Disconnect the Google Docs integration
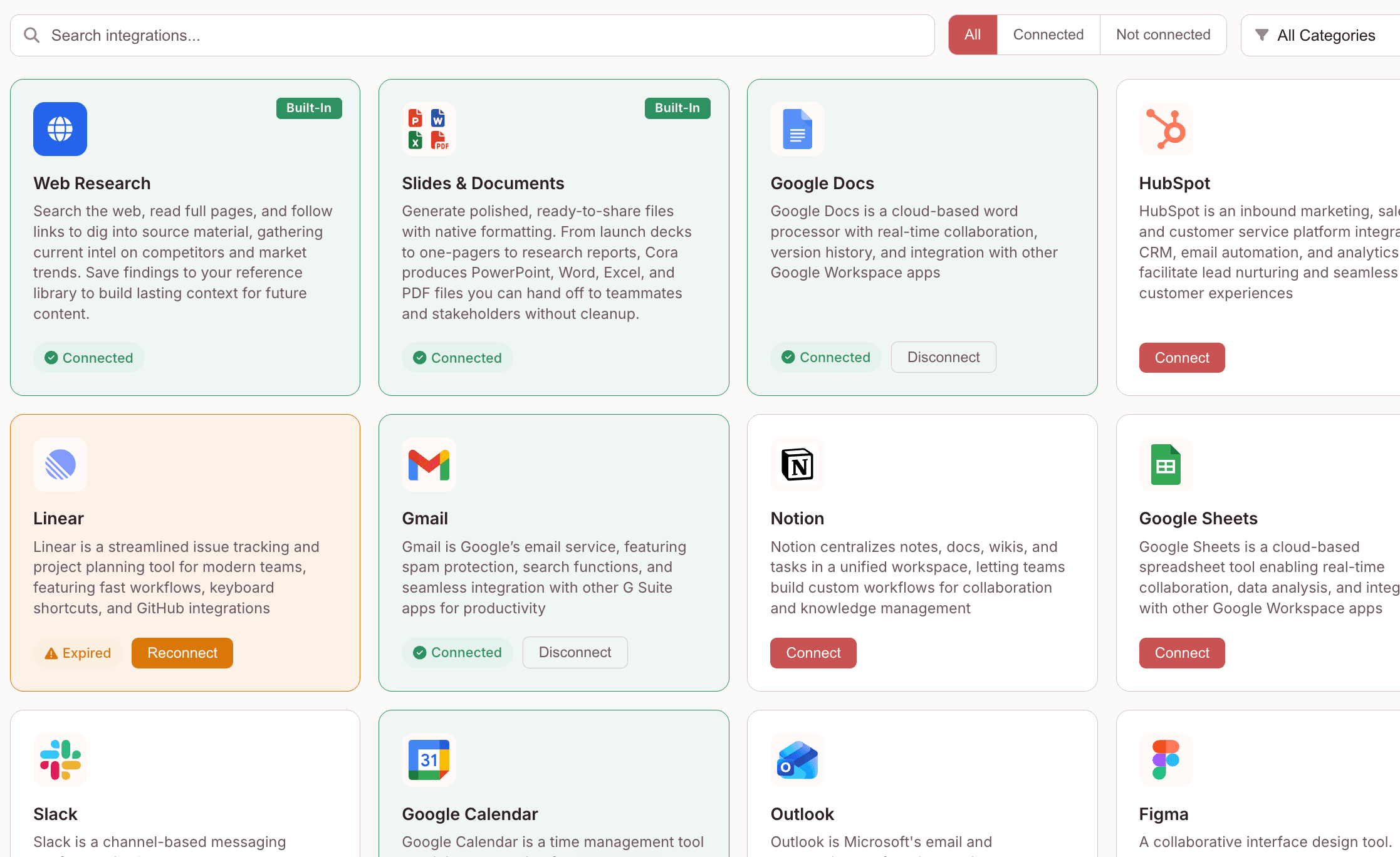The image size is (1400, 857). point(944,357)
